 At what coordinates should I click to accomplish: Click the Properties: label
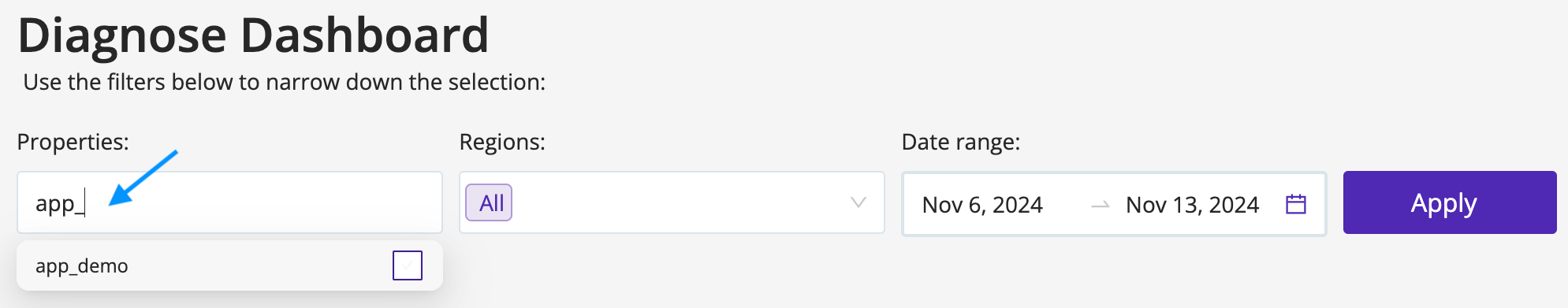click(73, 142)
